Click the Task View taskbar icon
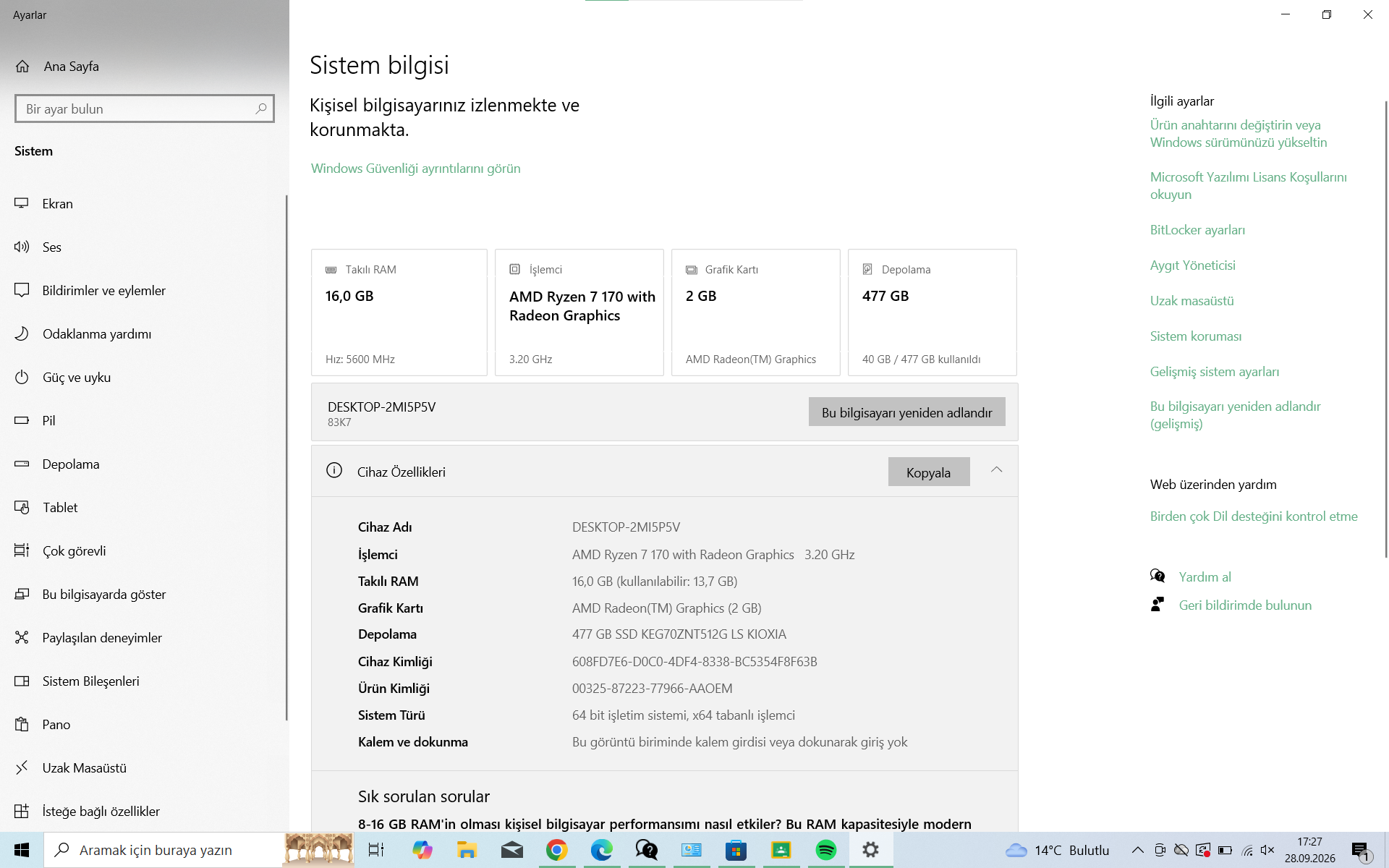This screenshot has width=1389, height=868. coord(376,850)
